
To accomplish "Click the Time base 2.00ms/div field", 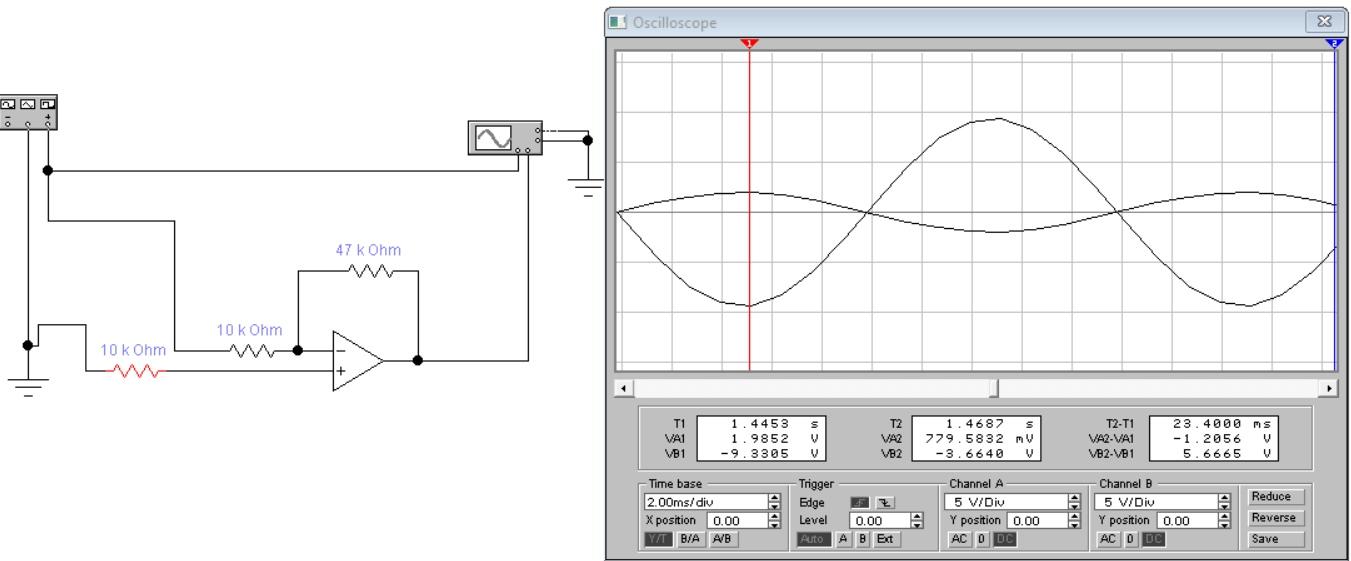I will click(x=706, y=502).
